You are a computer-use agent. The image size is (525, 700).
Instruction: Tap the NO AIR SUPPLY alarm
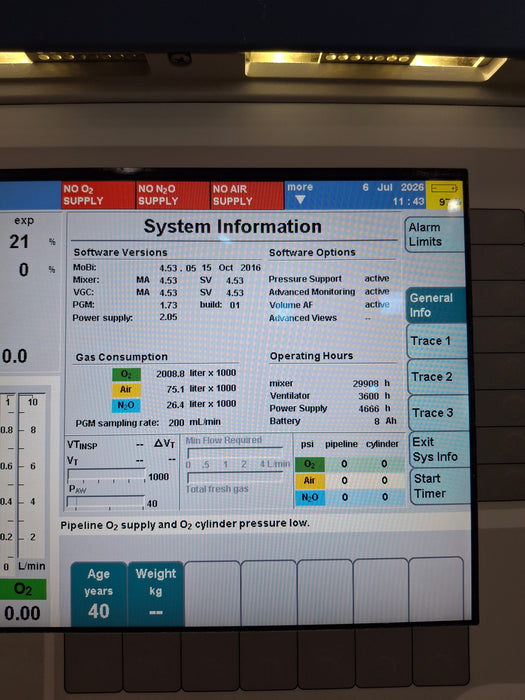(x=247, y=195)
